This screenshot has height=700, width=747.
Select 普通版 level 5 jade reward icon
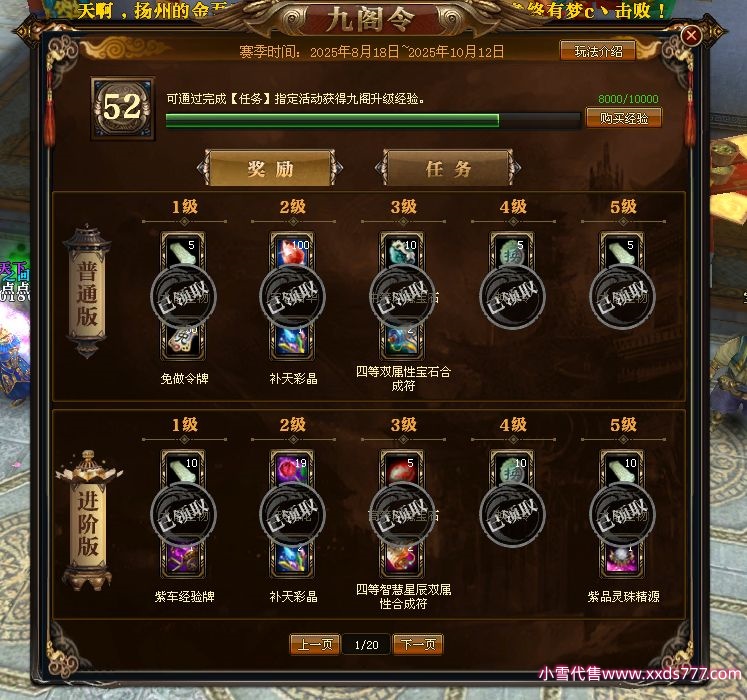click(x=622, y=251)
